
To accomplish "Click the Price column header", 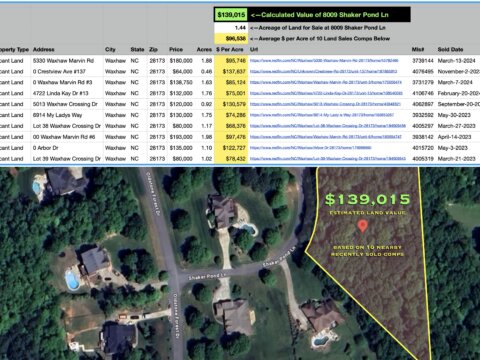I will [x=176, y=49].
